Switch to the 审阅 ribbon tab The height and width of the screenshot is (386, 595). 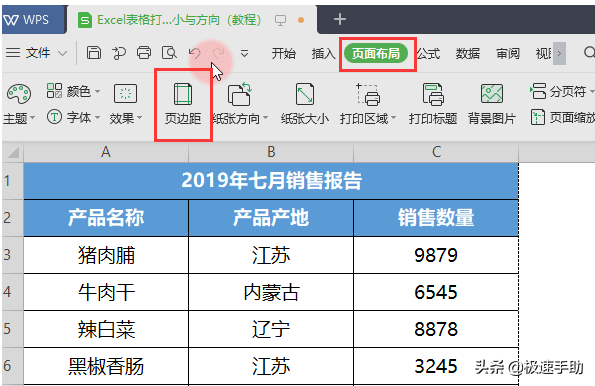[508, 54]
